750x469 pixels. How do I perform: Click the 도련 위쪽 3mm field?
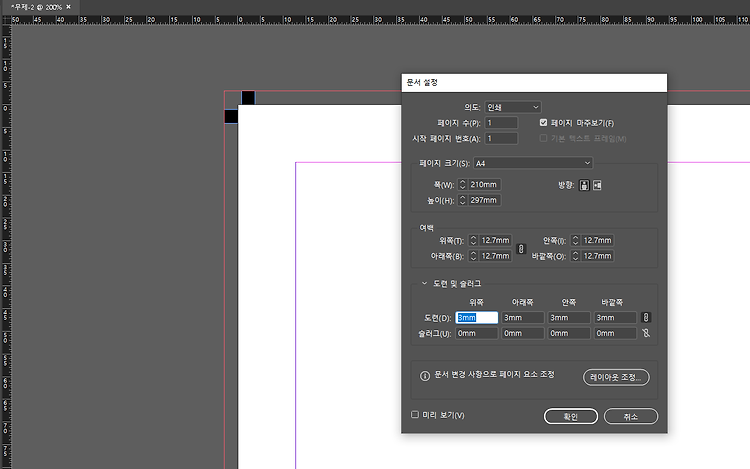tap(476, 317)
